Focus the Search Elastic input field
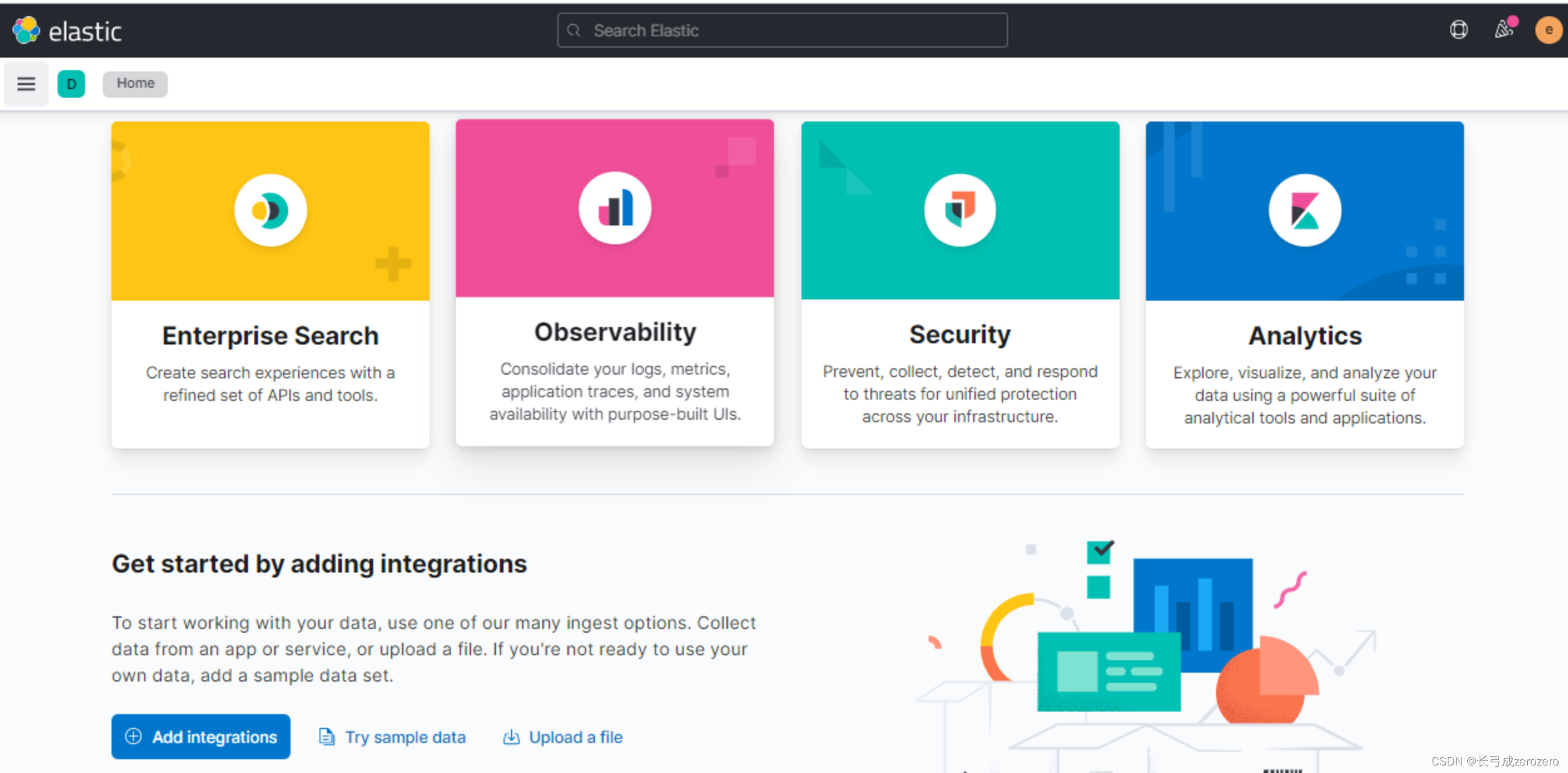Screen dimensions: 1568x773 [782, 30]
